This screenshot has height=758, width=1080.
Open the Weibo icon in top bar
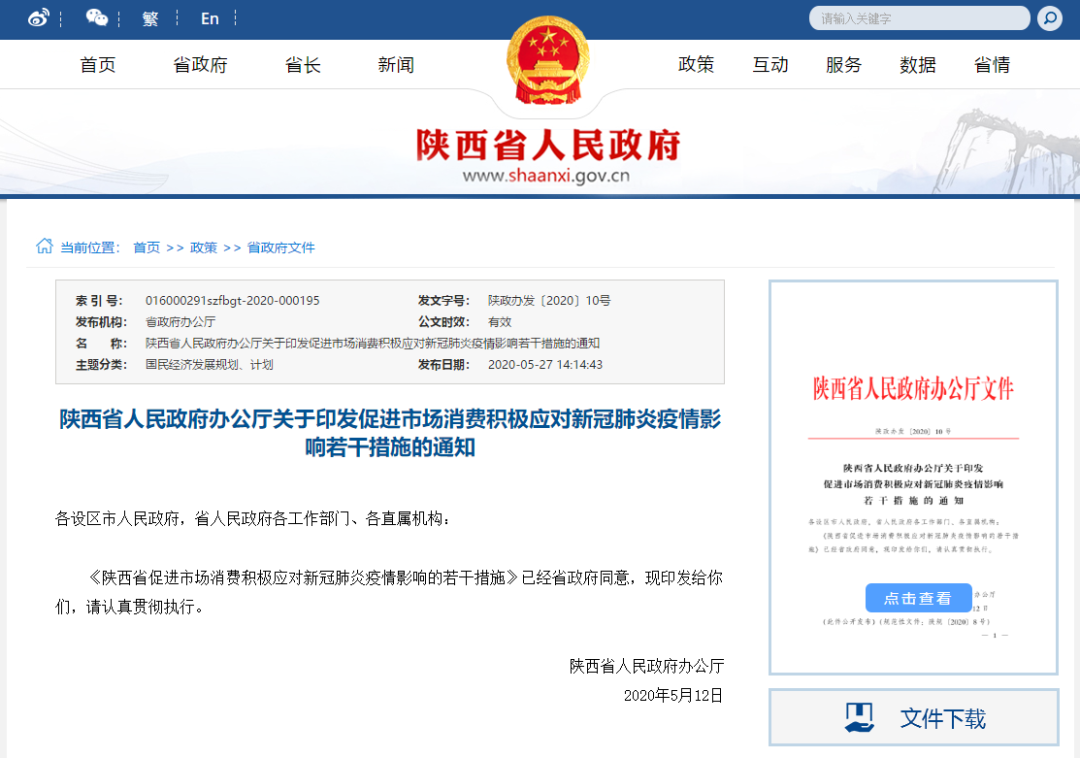point(38,18)
